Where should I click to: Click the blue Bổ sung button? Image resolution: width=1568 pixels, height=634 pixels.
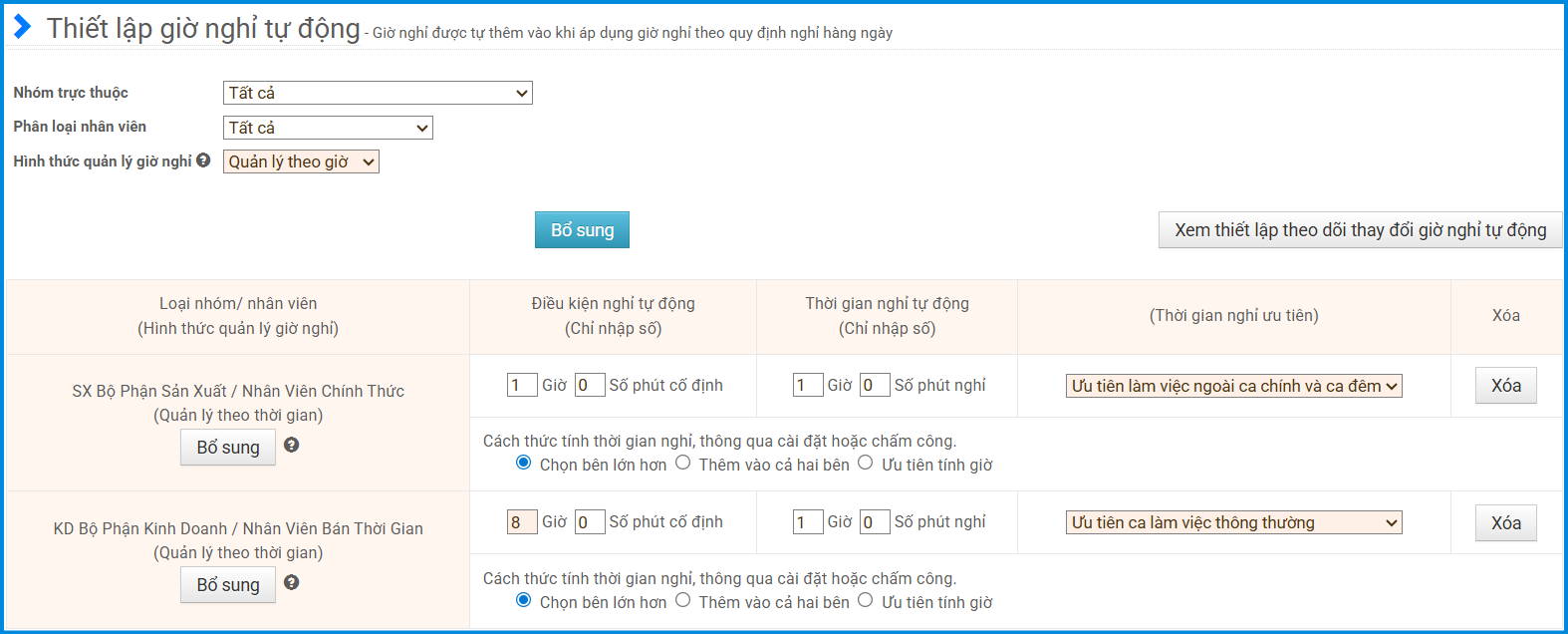(582, 230)
